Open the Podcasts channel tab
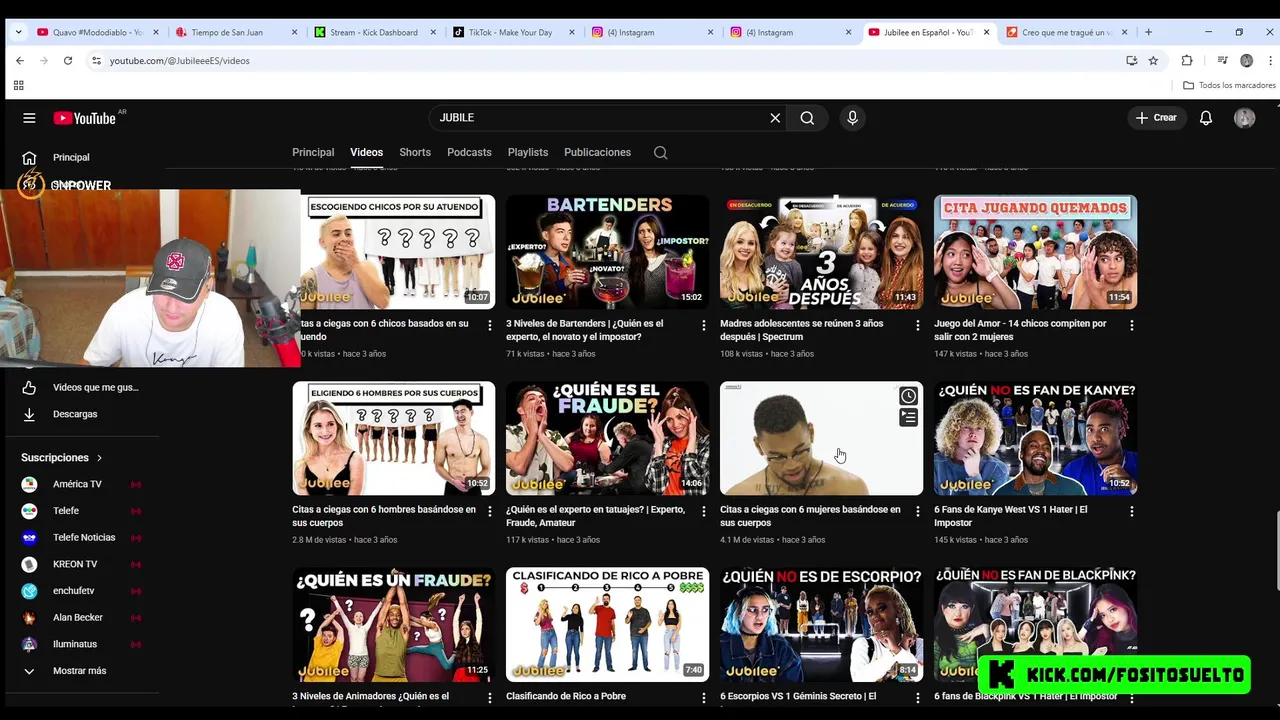 tap(469, 153)
